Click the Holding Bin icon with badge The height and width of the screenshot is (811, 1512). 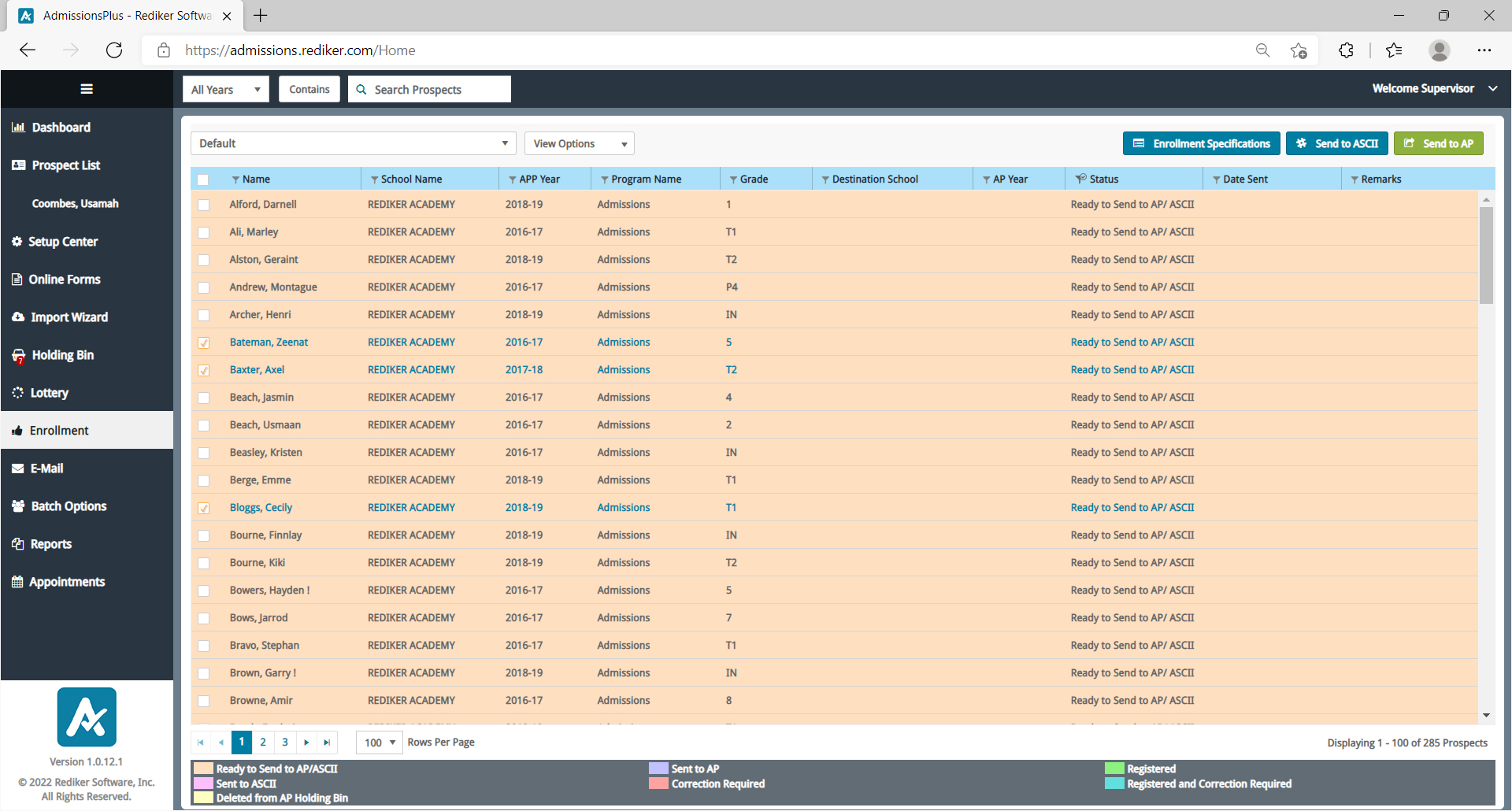point(18,356)
